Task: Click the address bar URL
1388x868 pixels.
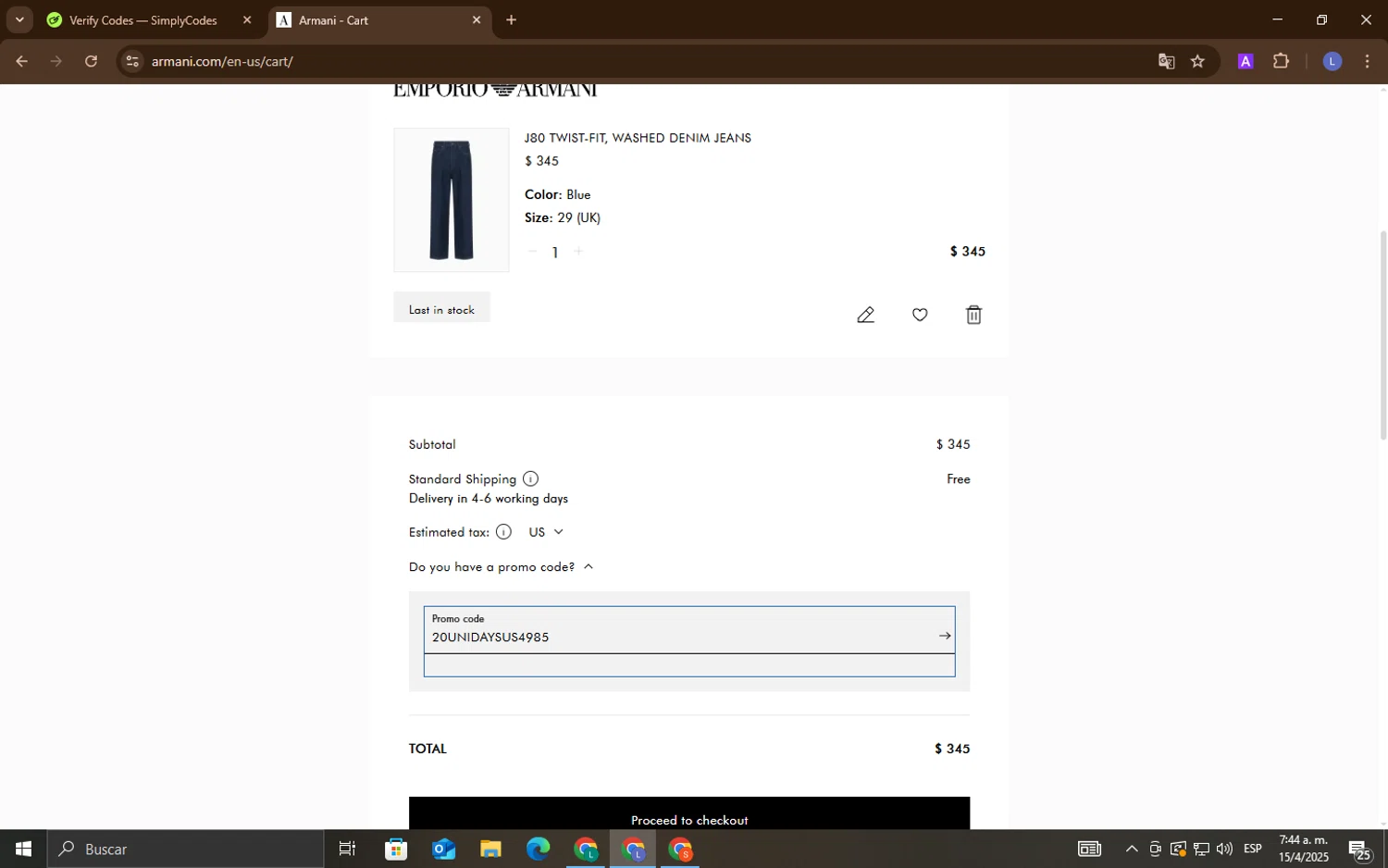Action: click(222, 61)
